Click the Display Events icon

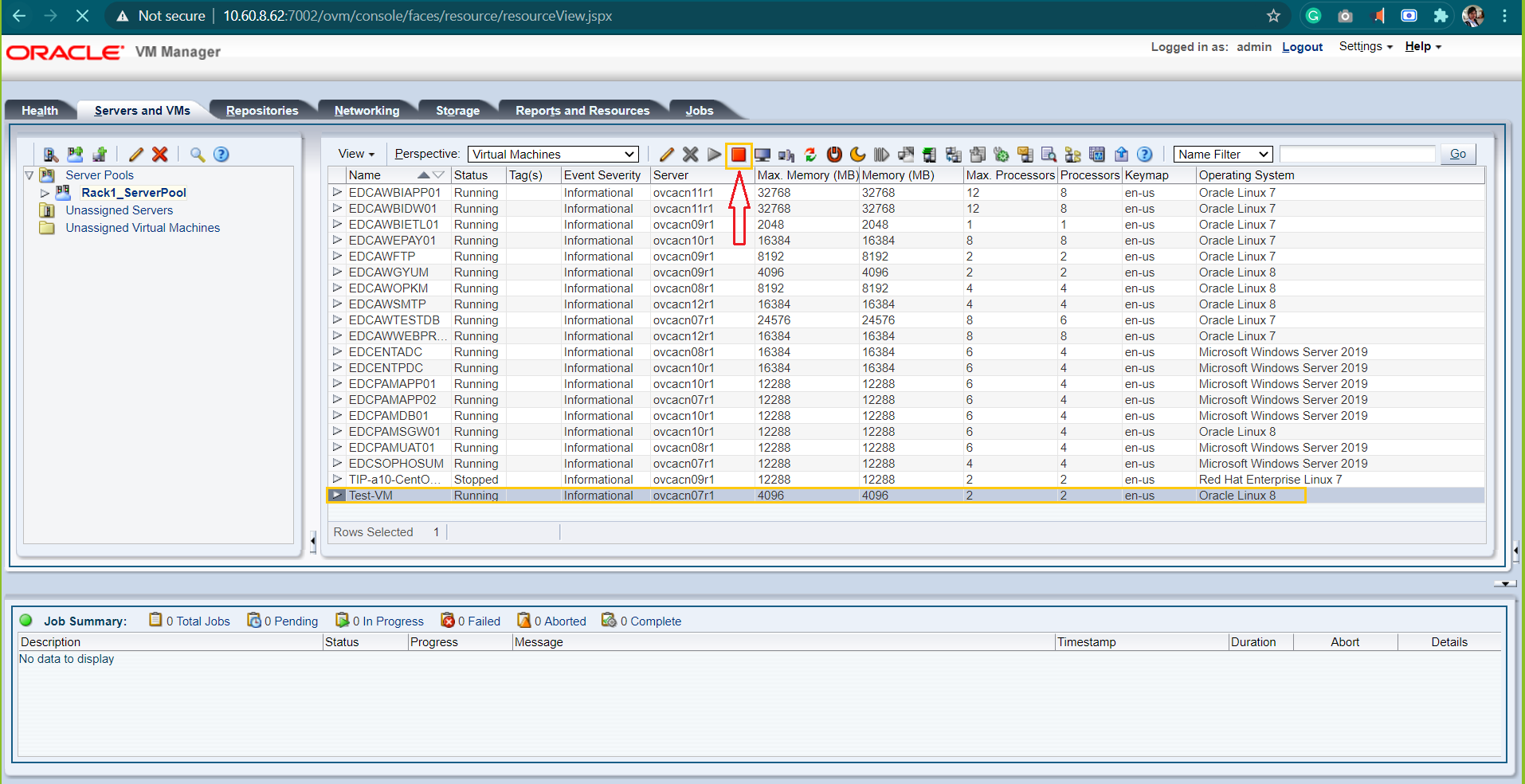click(1097, 155)
